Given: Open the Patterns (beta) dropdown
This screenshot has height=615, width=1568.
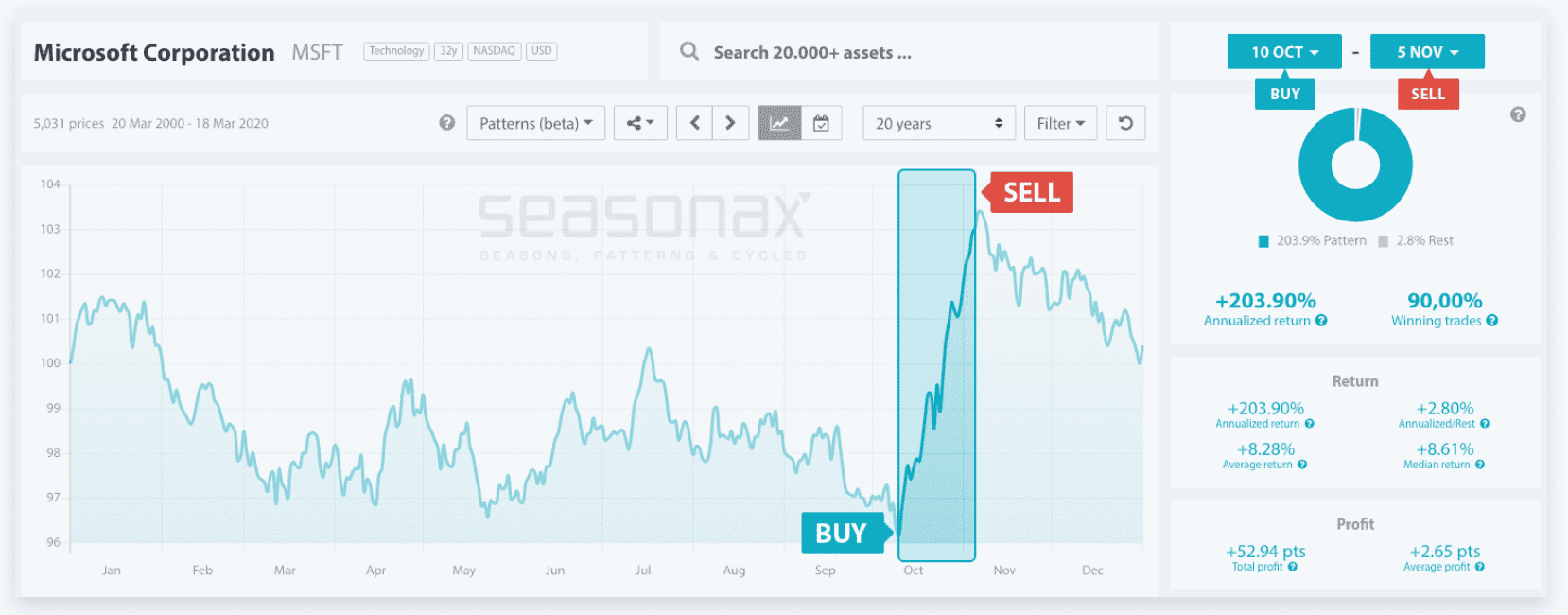Looking at the screenshot, I should (535, 123).
